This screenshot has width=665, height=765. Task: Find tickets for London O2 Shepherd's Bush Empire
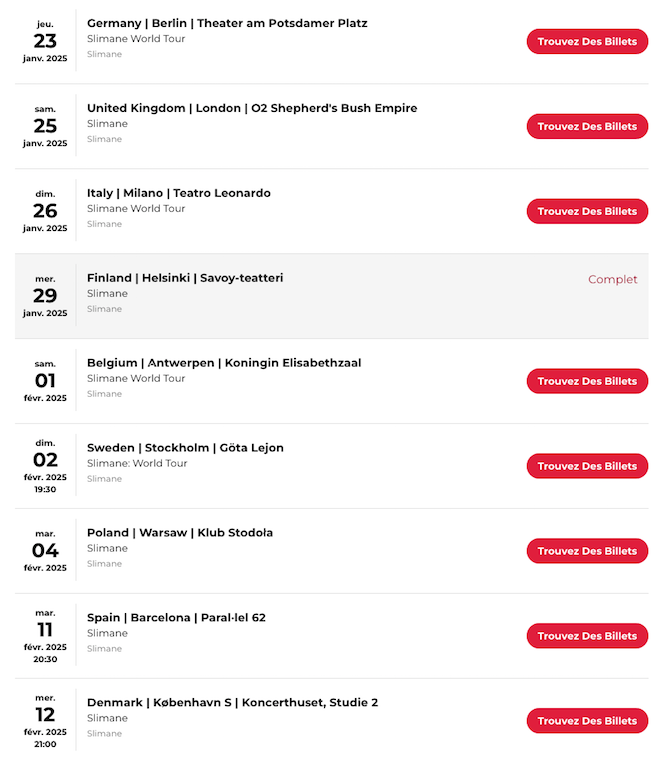coord(587,126)
